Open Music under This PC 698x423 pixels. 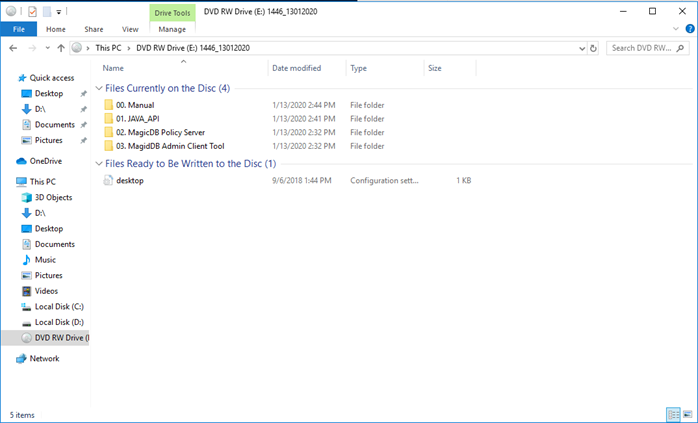tap(45, 260)
